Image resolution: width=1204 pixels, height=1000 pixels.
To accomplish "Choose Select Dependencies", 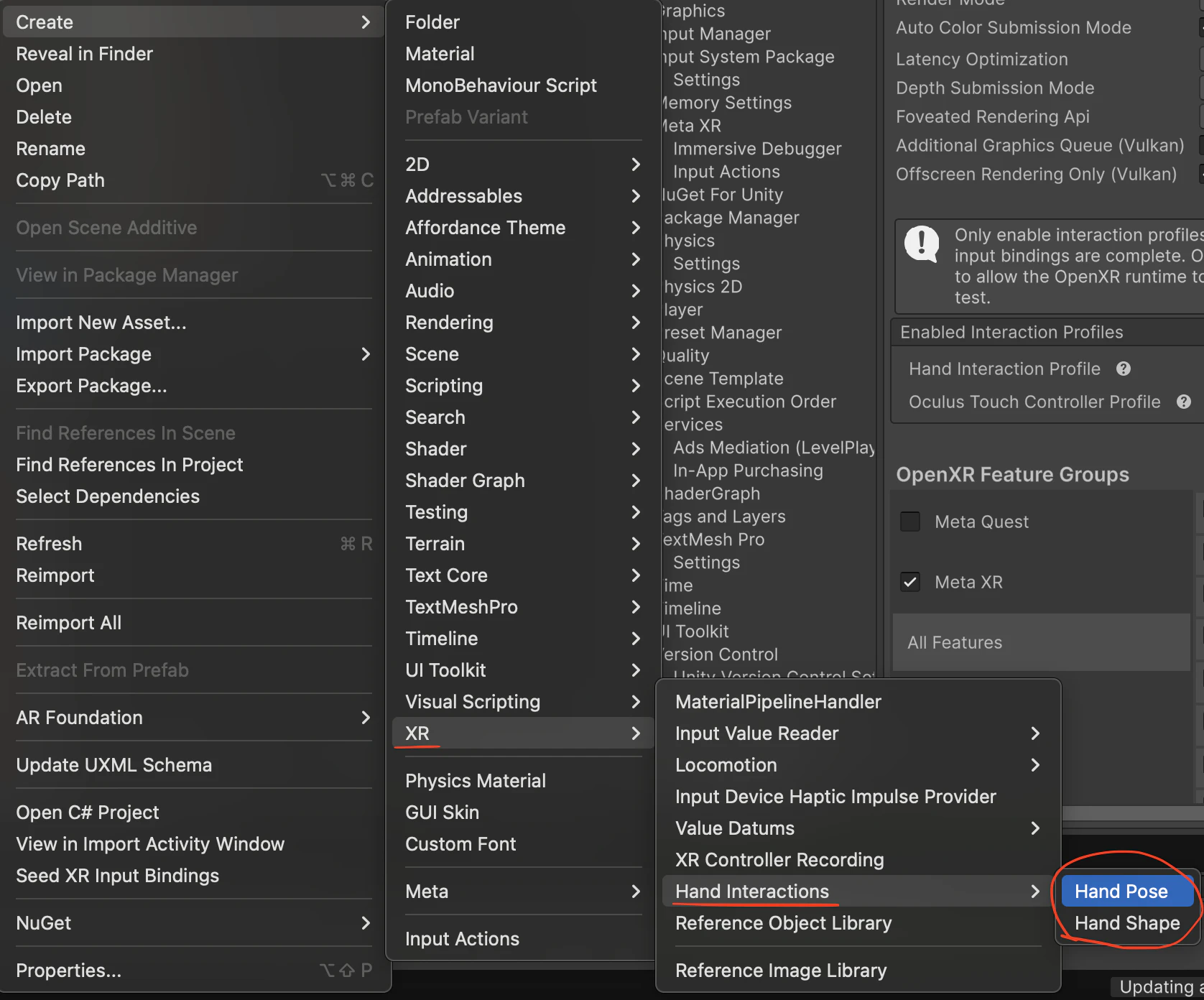I will coord(194,496).
